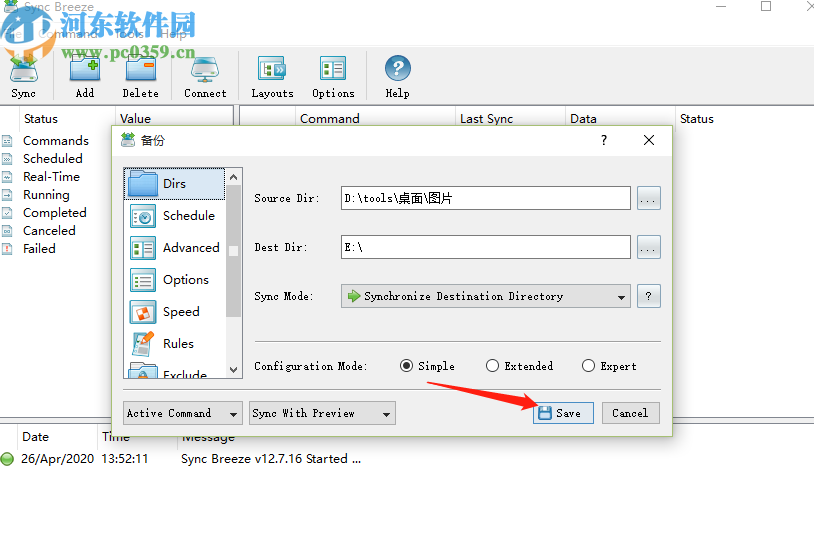Click the Dest Dir input field

pos(485,247)
